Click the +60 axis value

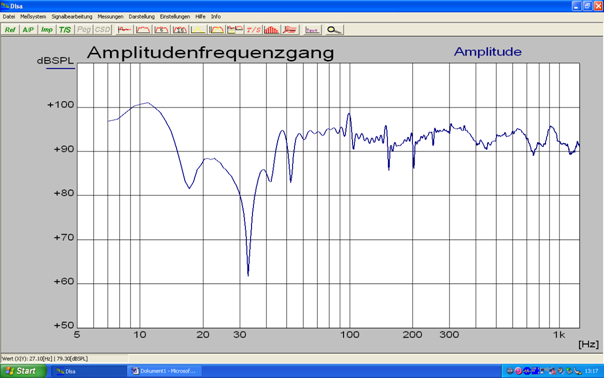(x=64, y=281)
